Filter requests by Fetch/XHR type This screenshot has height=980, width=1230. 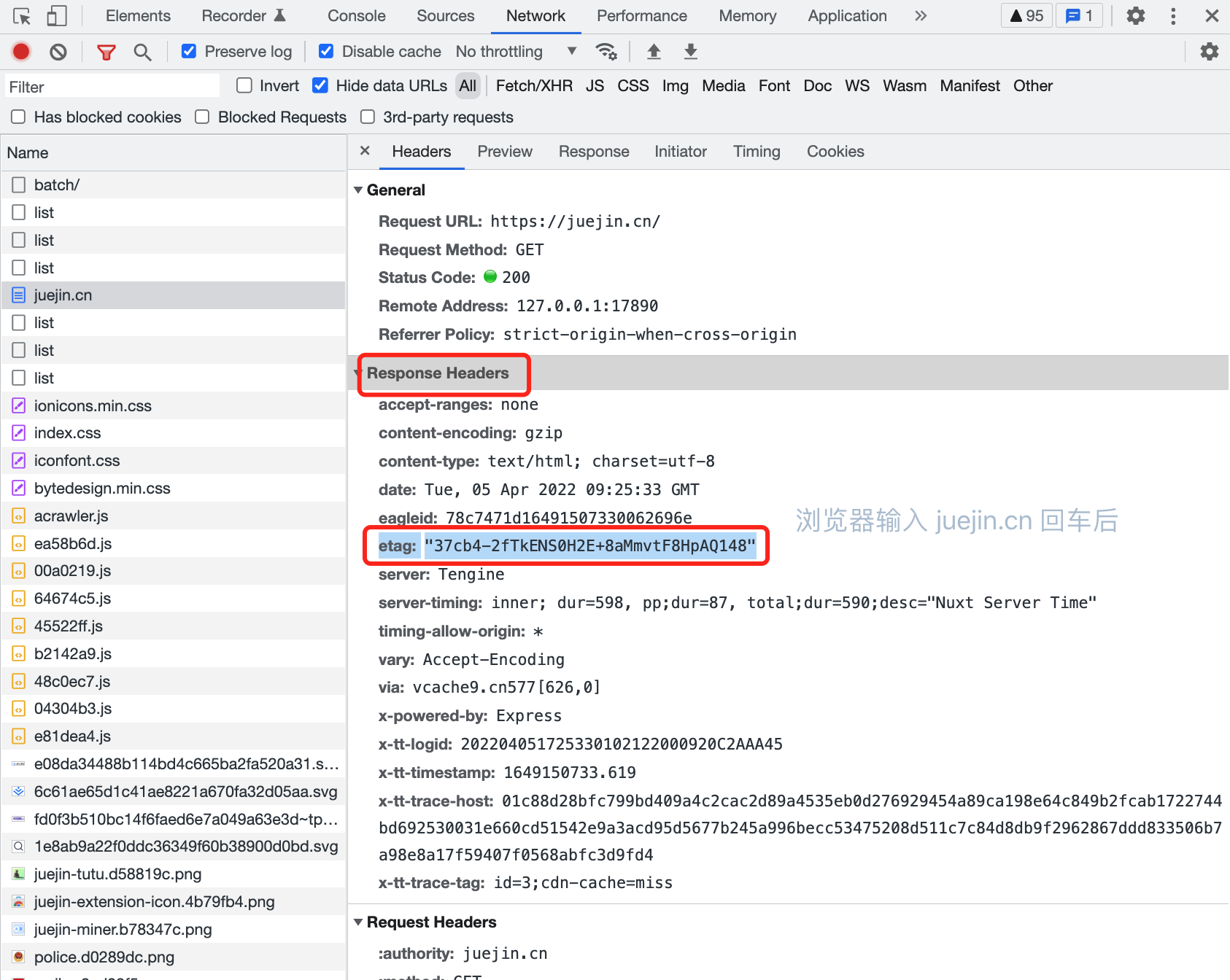534,86
